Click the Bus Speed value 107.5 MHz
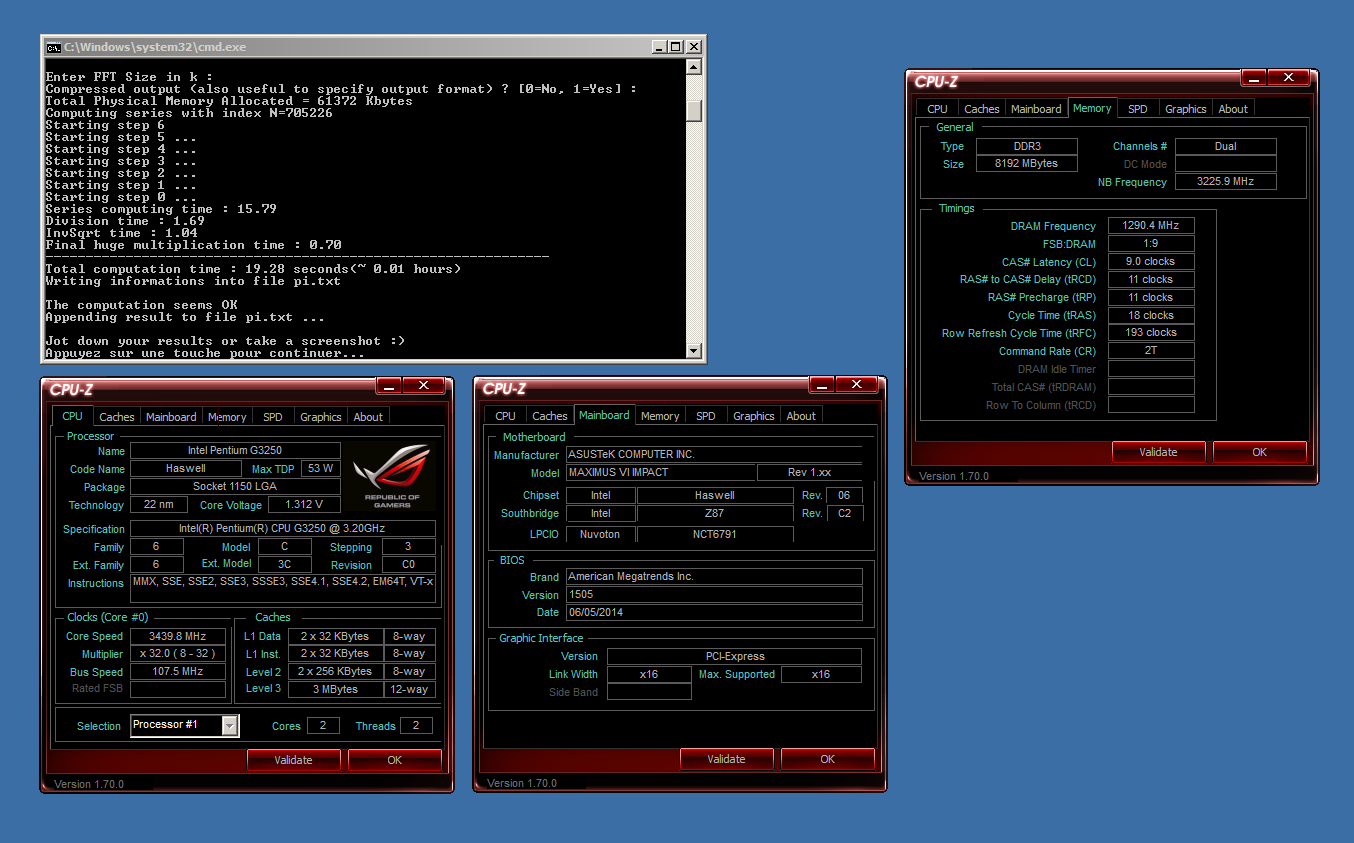The width and height of the screenshot is (1354, 843). coord(177,672)
